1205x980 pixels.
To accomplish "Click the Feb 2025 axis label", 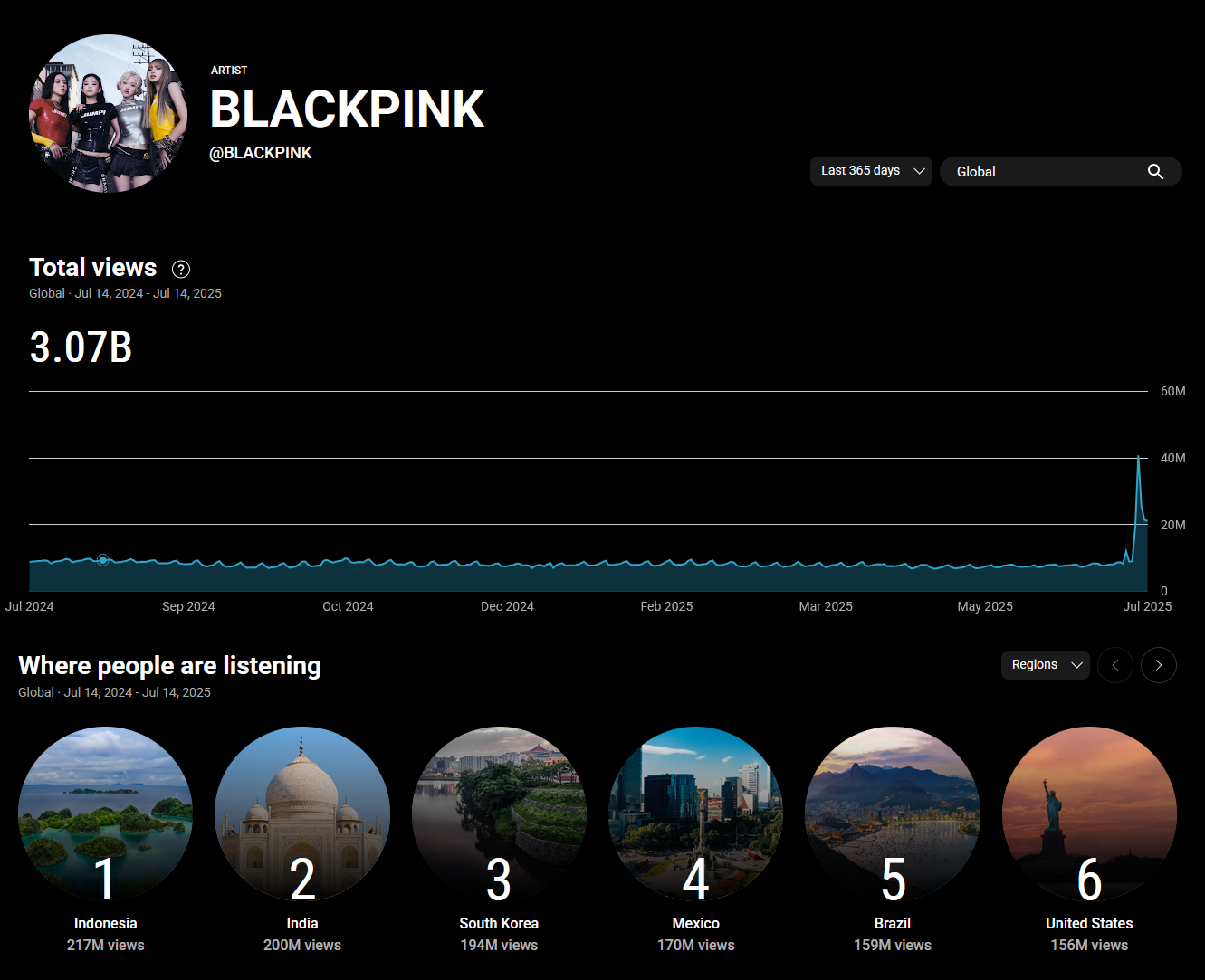I will (x=666, y=606).
